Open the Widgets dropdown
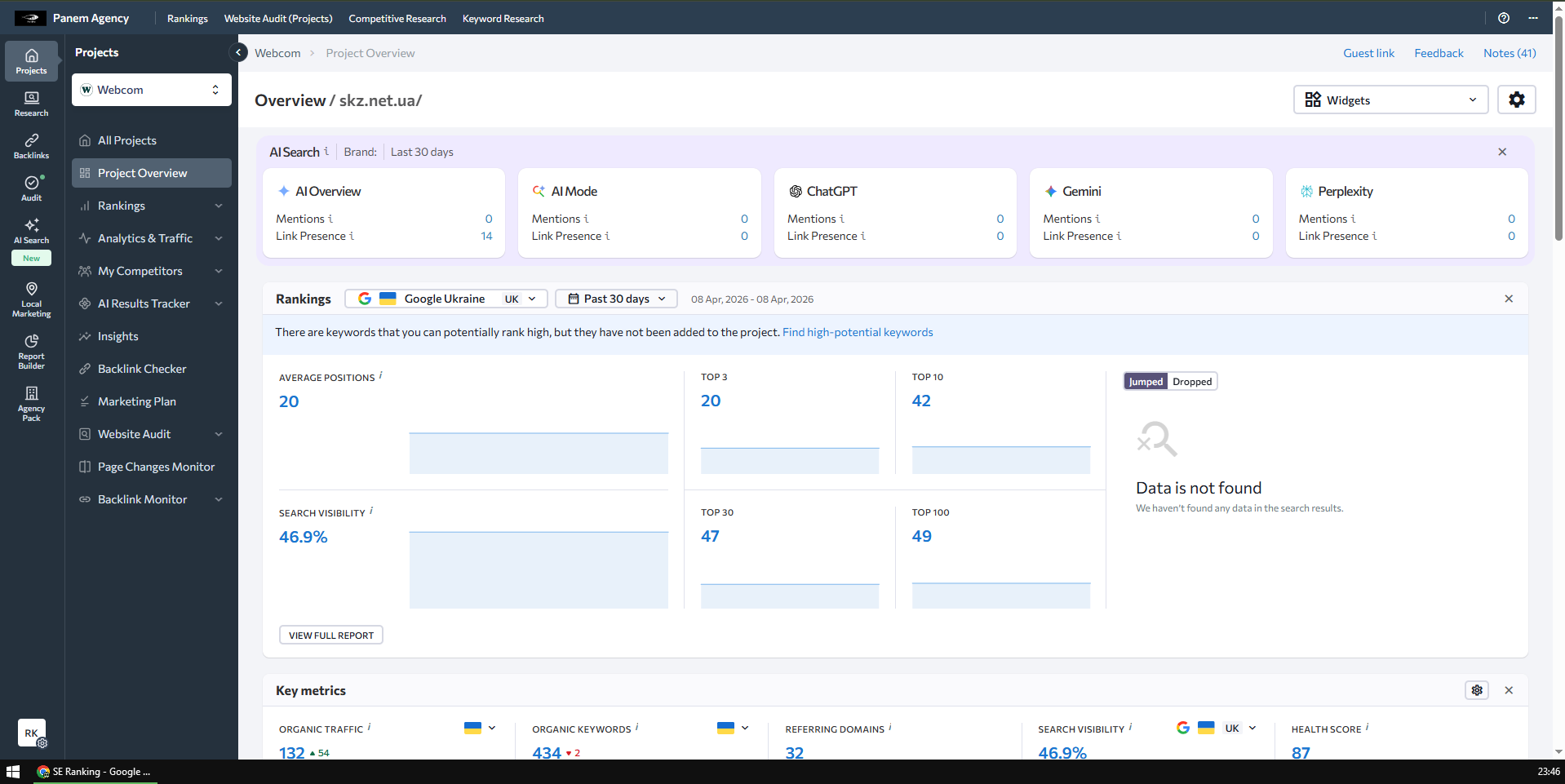The width and height of the screenshot is (1565, 784). click(1391, 100)
